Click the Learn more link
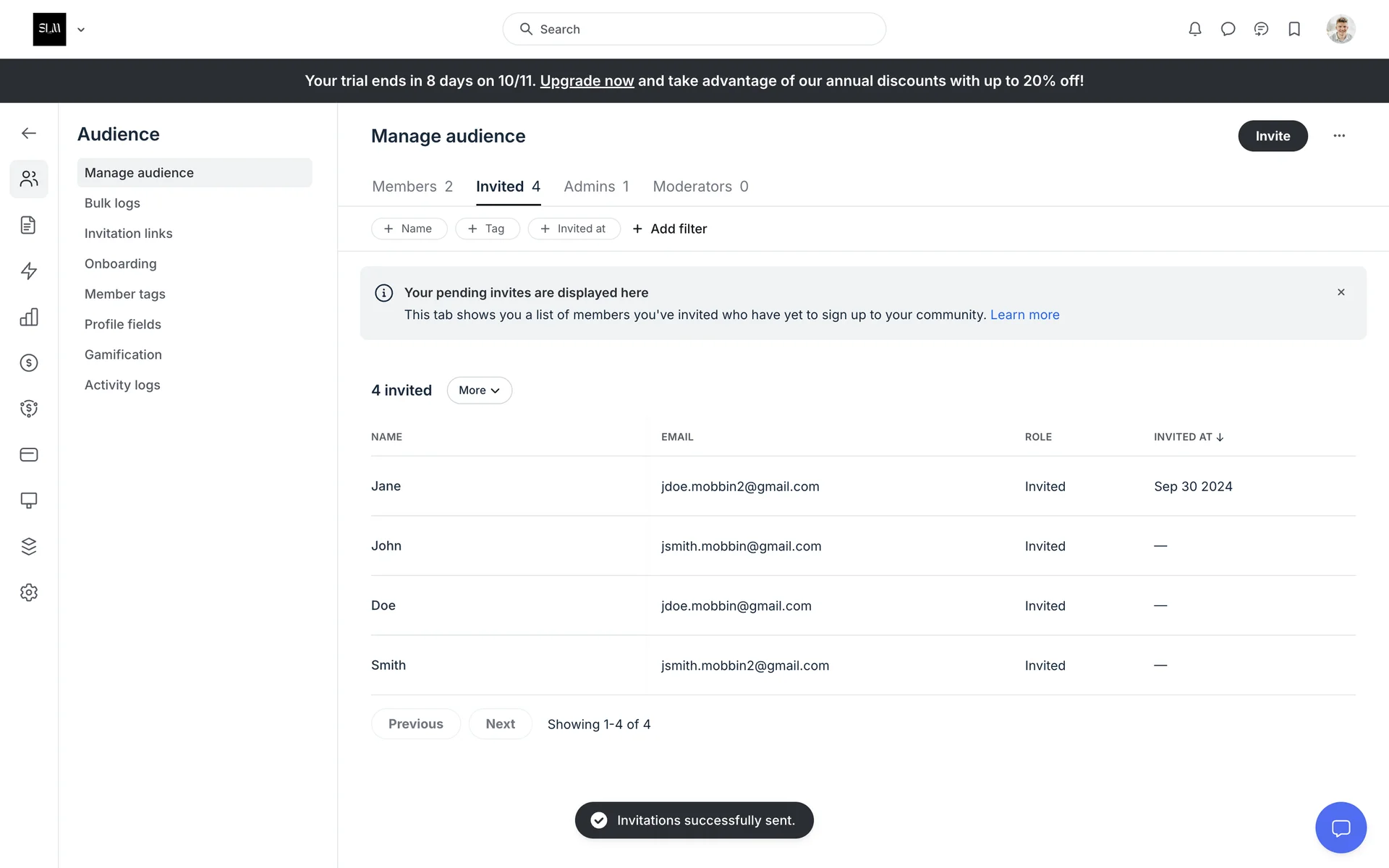The width and height of the screenshot is (1389, 868). [1024, 315]
